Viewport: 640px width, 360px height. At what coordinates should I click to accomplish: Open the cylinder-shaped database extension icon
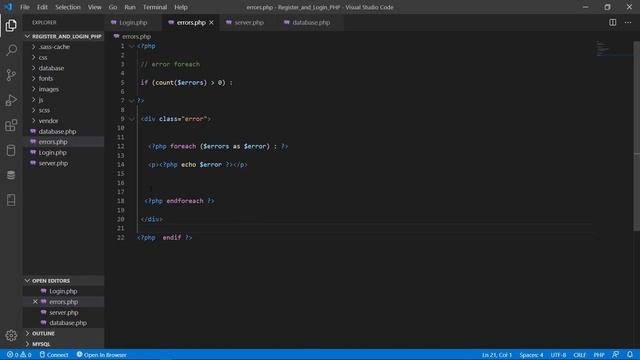[x=11, y=150]
